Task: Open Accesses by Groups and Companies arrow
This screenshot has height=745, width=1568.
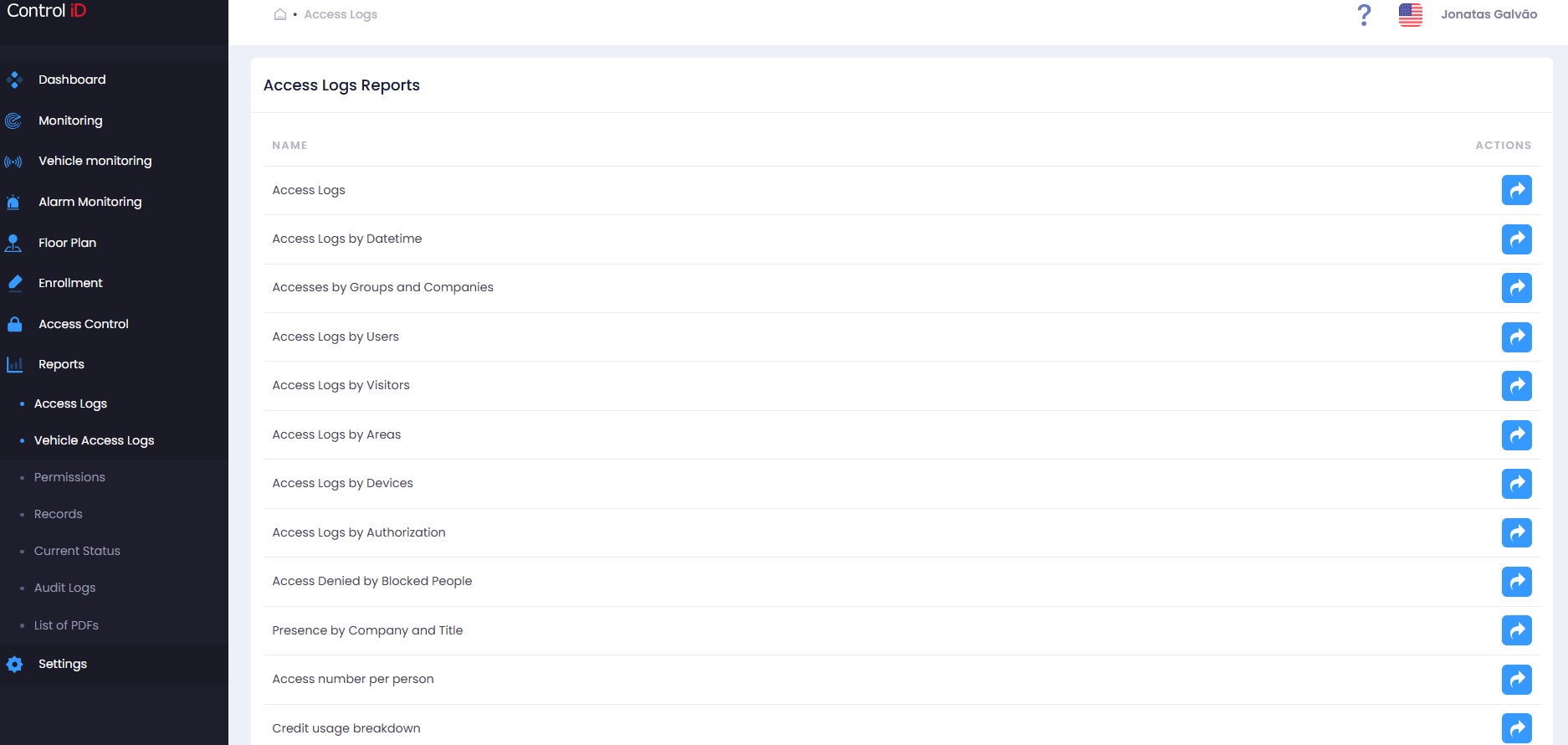Action: click(x=1516, y=288)
